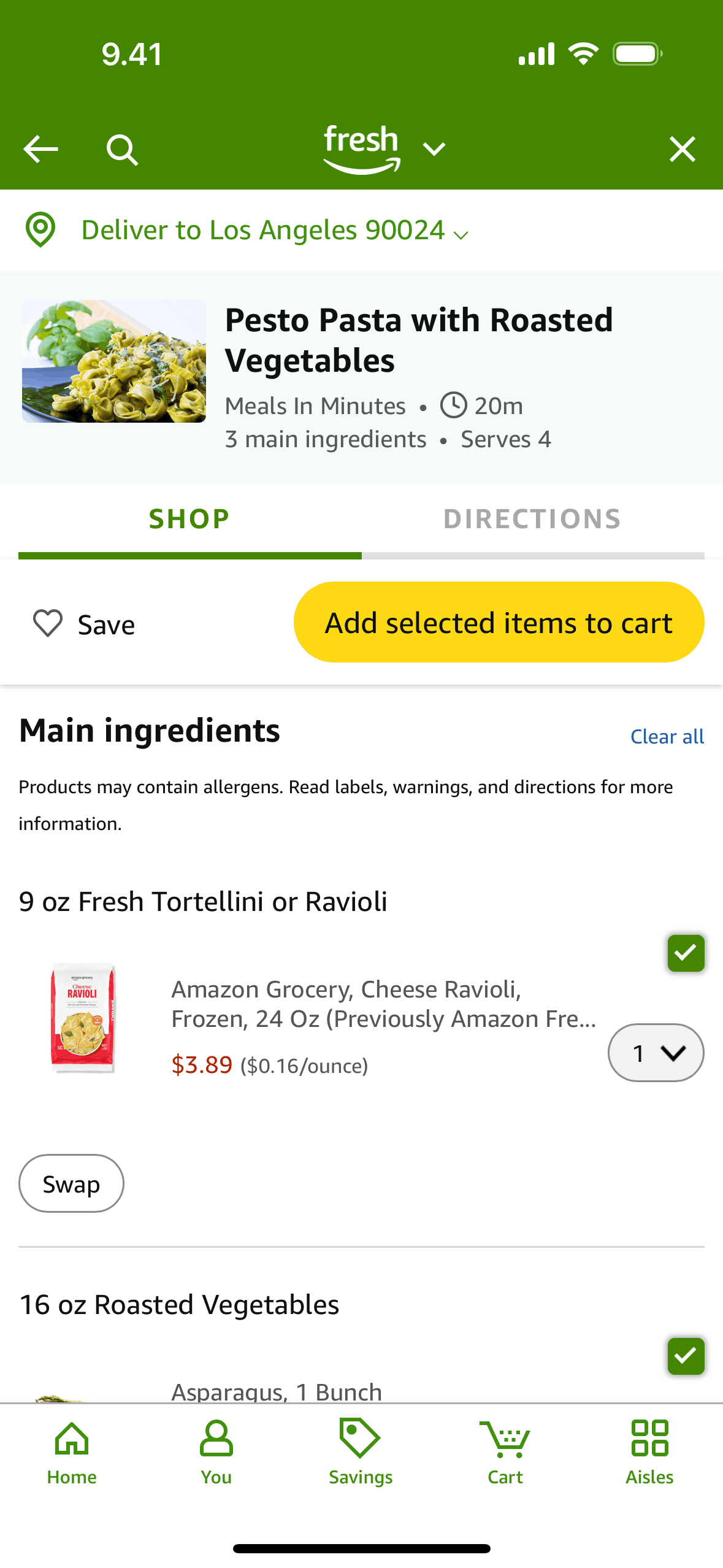The width and height of the screenshot is (723, 1568).
Task: Click the Clear all link
Action: point(667,736)
